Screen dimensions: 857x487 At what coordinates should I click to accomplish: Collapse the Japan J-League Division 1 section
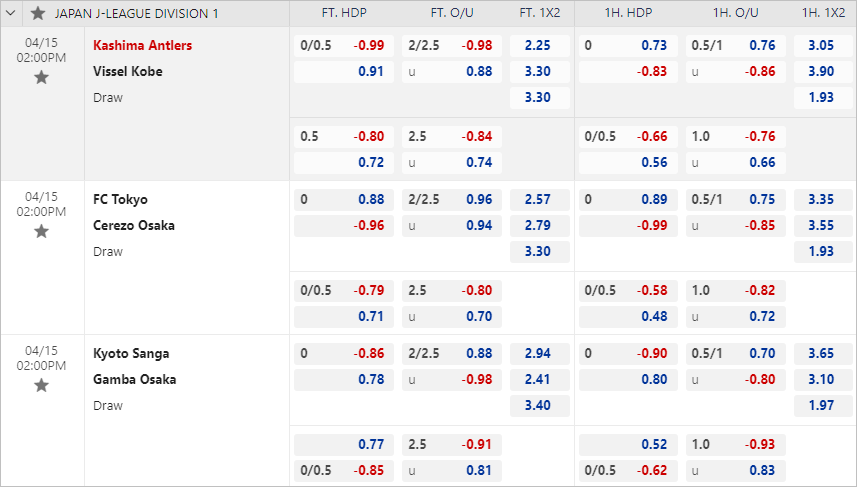11,13
